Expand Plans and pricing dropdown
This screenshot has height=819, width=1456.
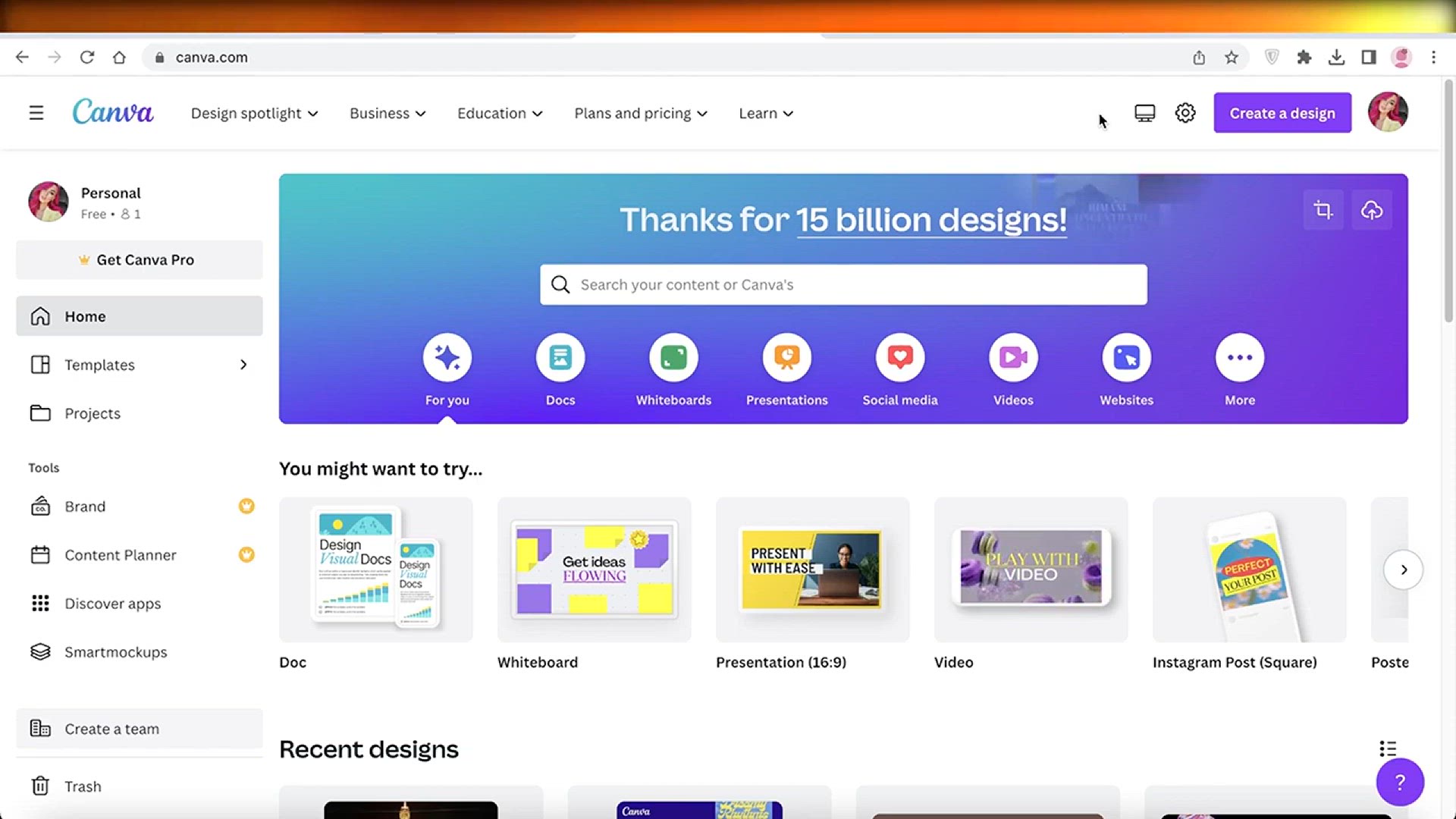tap(641, 113)
